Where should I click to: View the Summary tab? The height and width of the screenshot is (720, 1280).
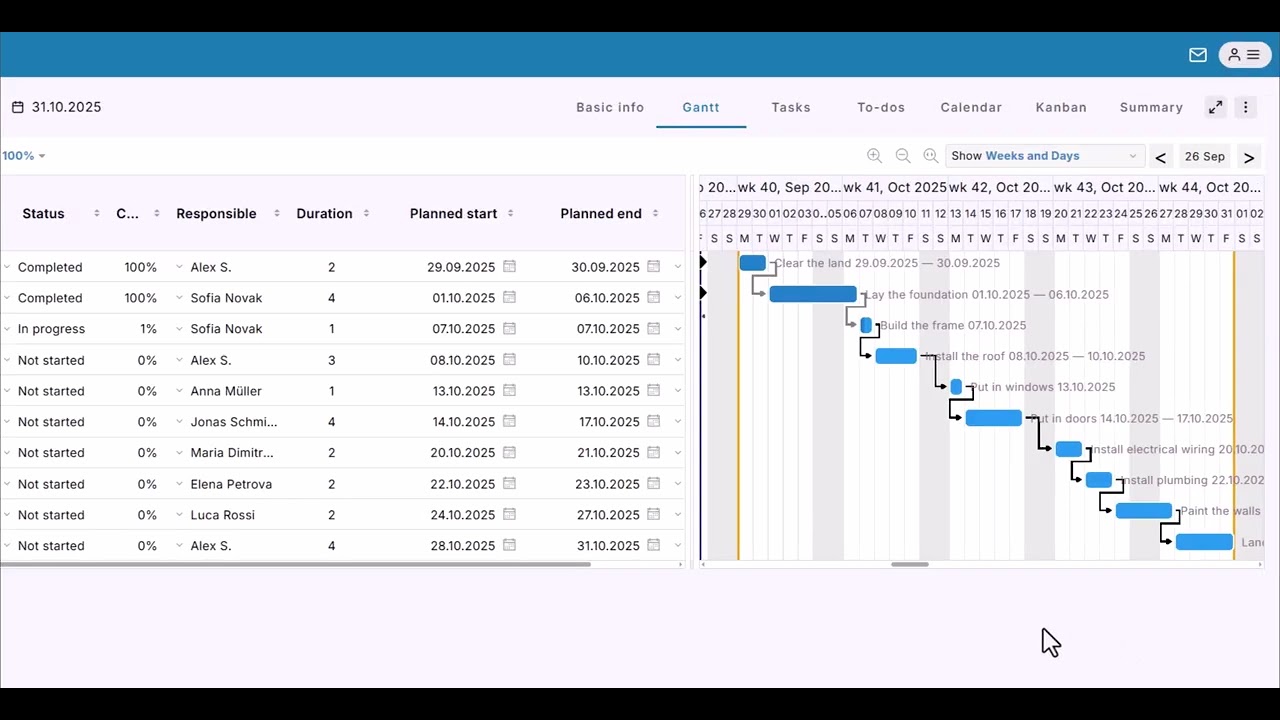point(1151,107)
